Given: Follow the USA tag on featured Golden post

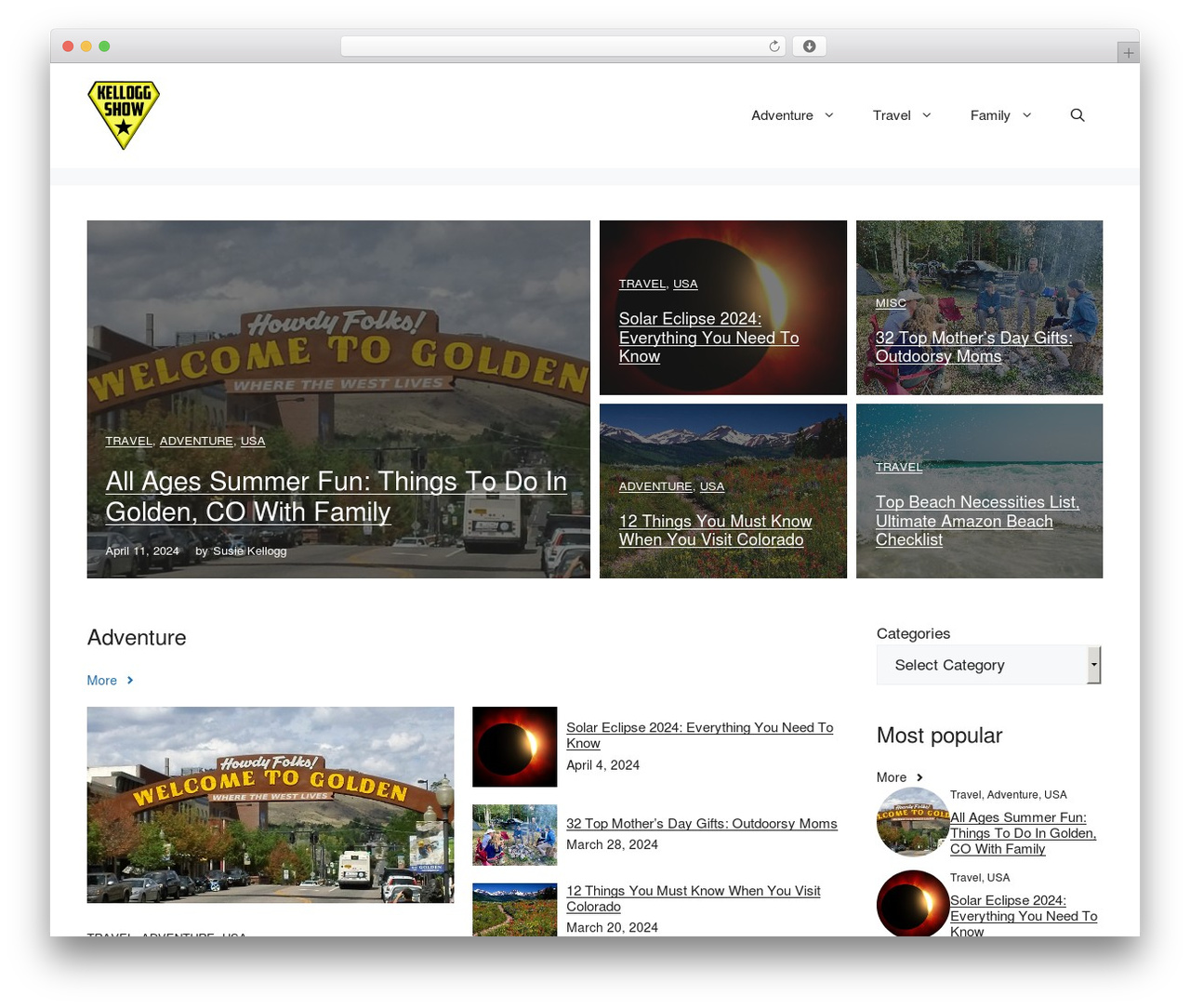Looking at the screenshot, I should [x=253, y=441].
